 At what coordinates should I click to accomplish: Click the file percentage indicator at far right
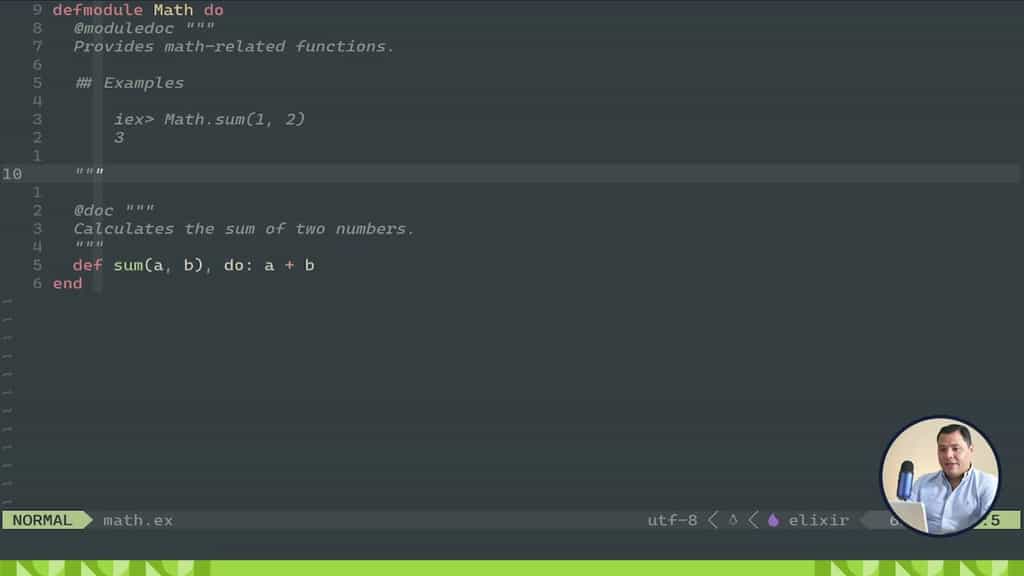pyautogui.click(x=1000, y=520)
